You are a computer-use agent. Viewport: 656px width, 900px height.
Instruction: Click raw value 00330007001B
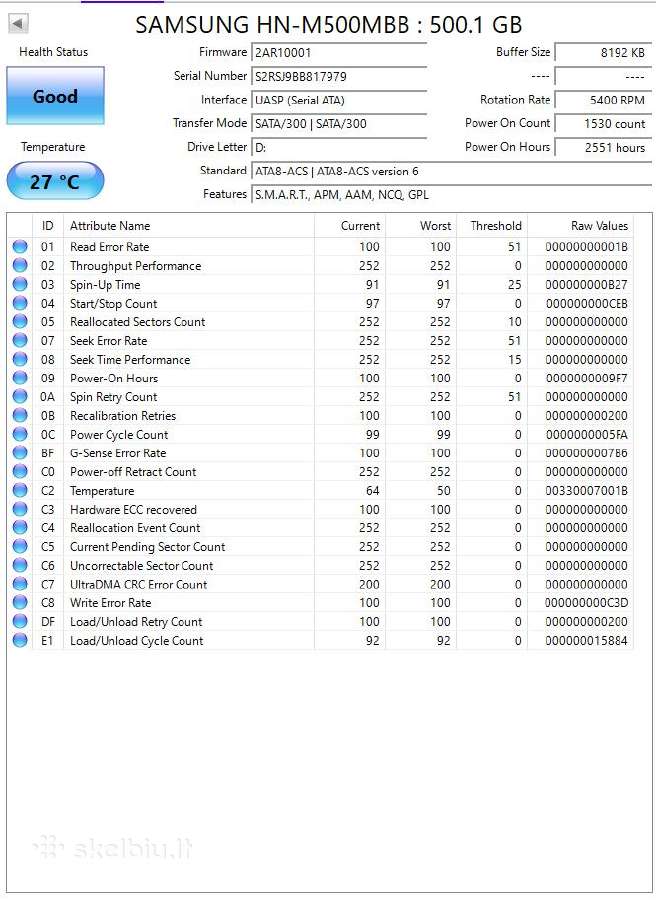click(x=587, y=491)
